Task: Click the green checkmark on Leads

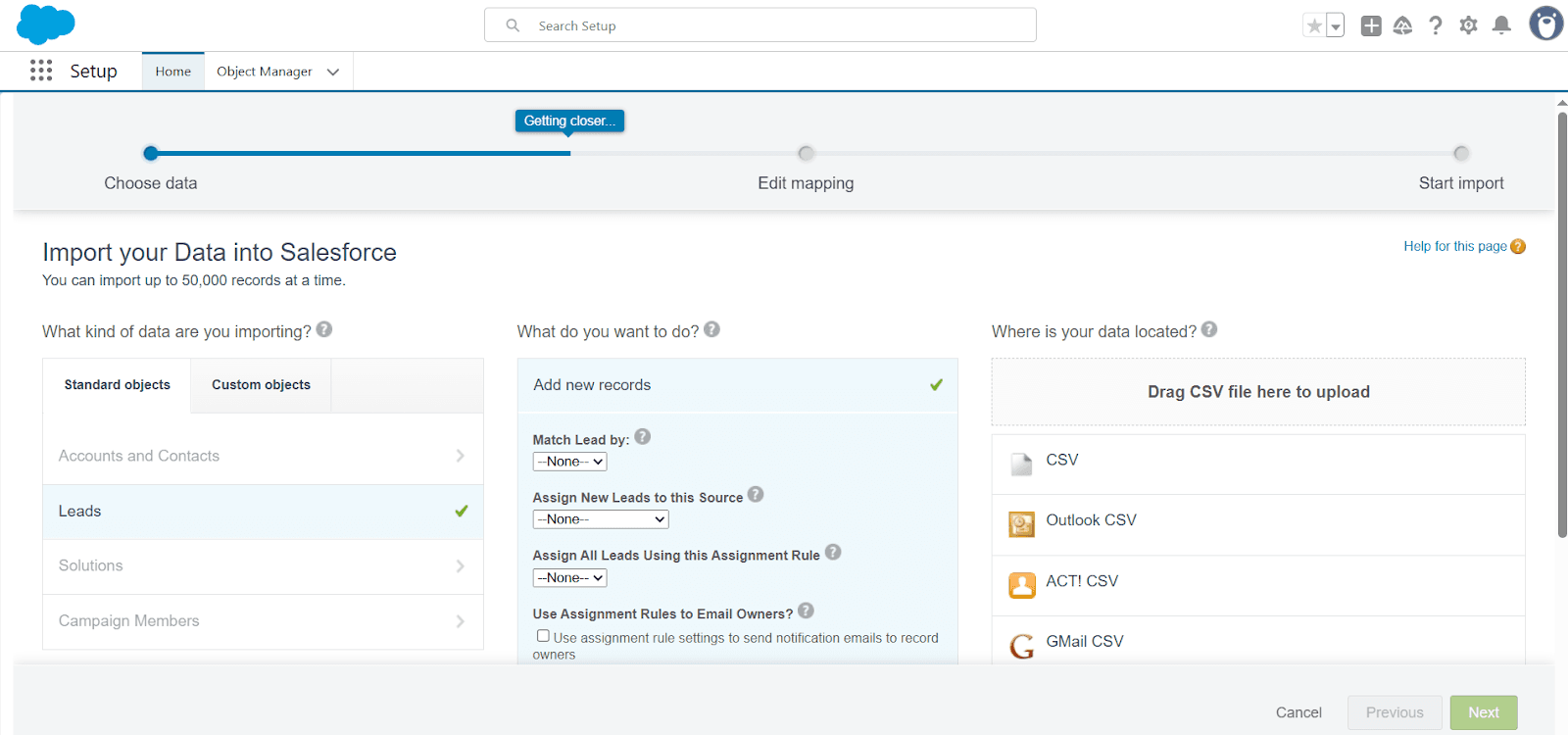Action: point(462,511)
